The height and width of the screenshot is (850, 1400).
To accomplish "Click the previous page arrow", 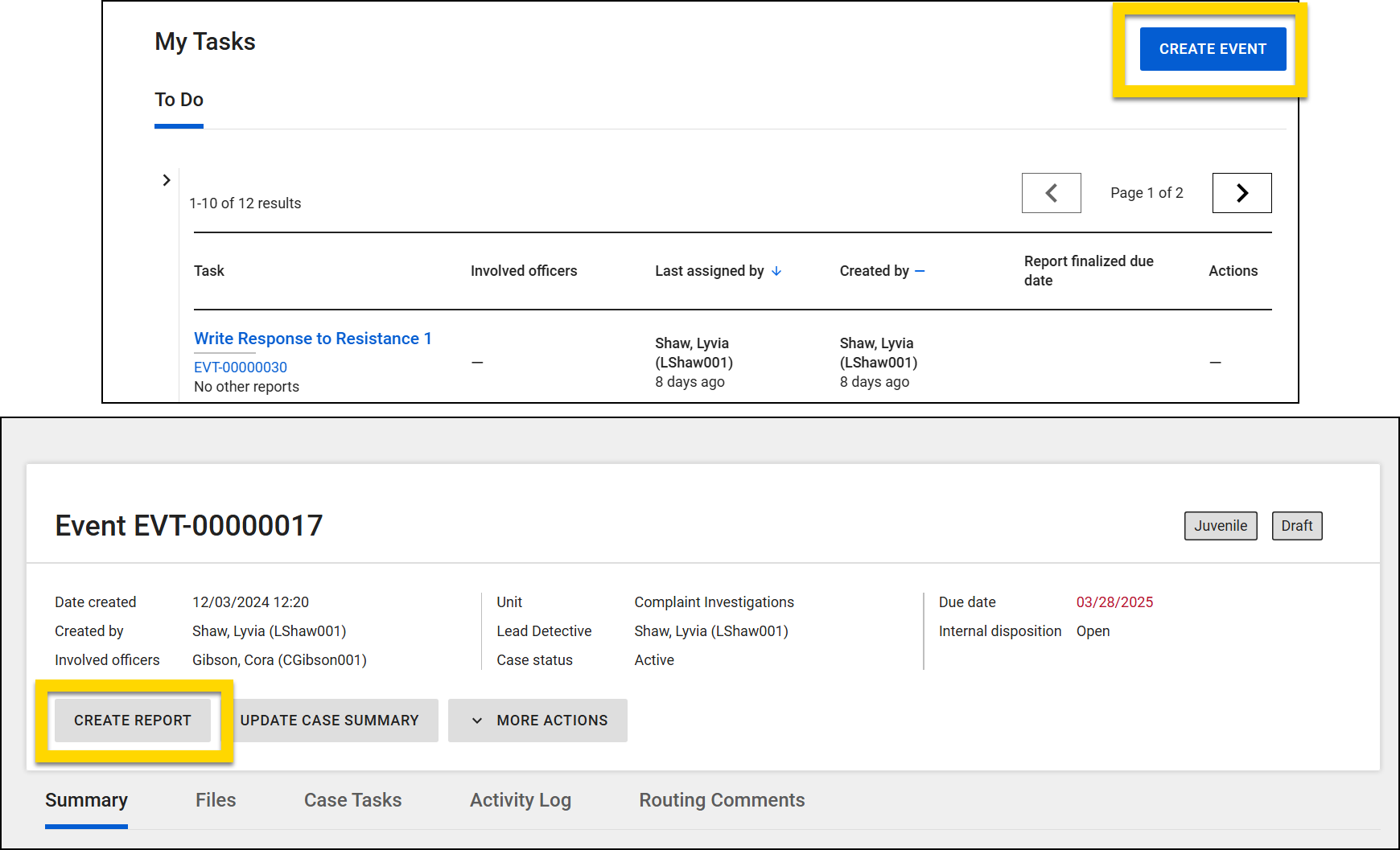I will pyautogui.click(x=1051, y=193).
